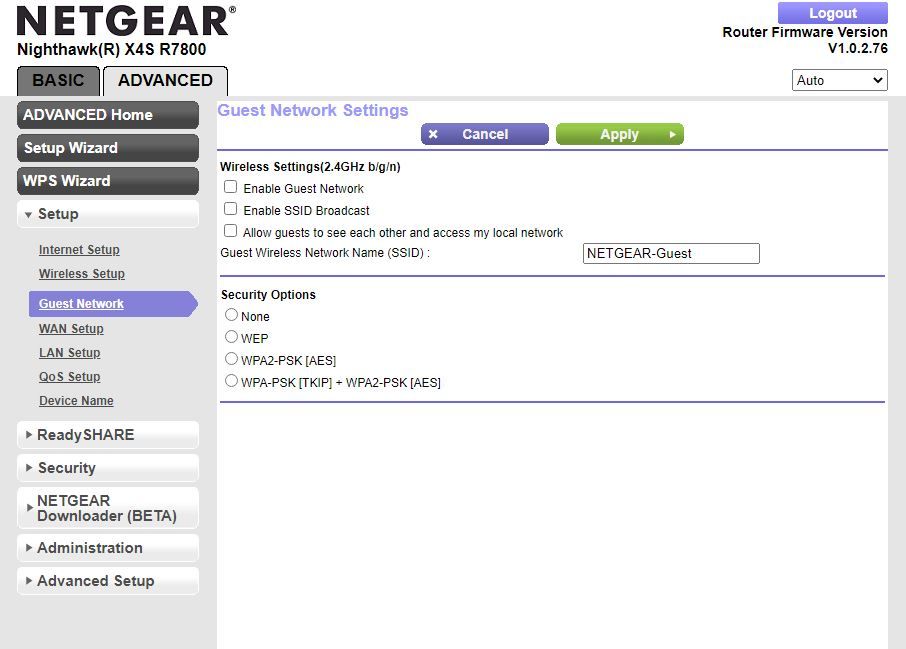Click the Logout button
The height and width of the screenshot is (649, 906).
(x=833, y=13)
